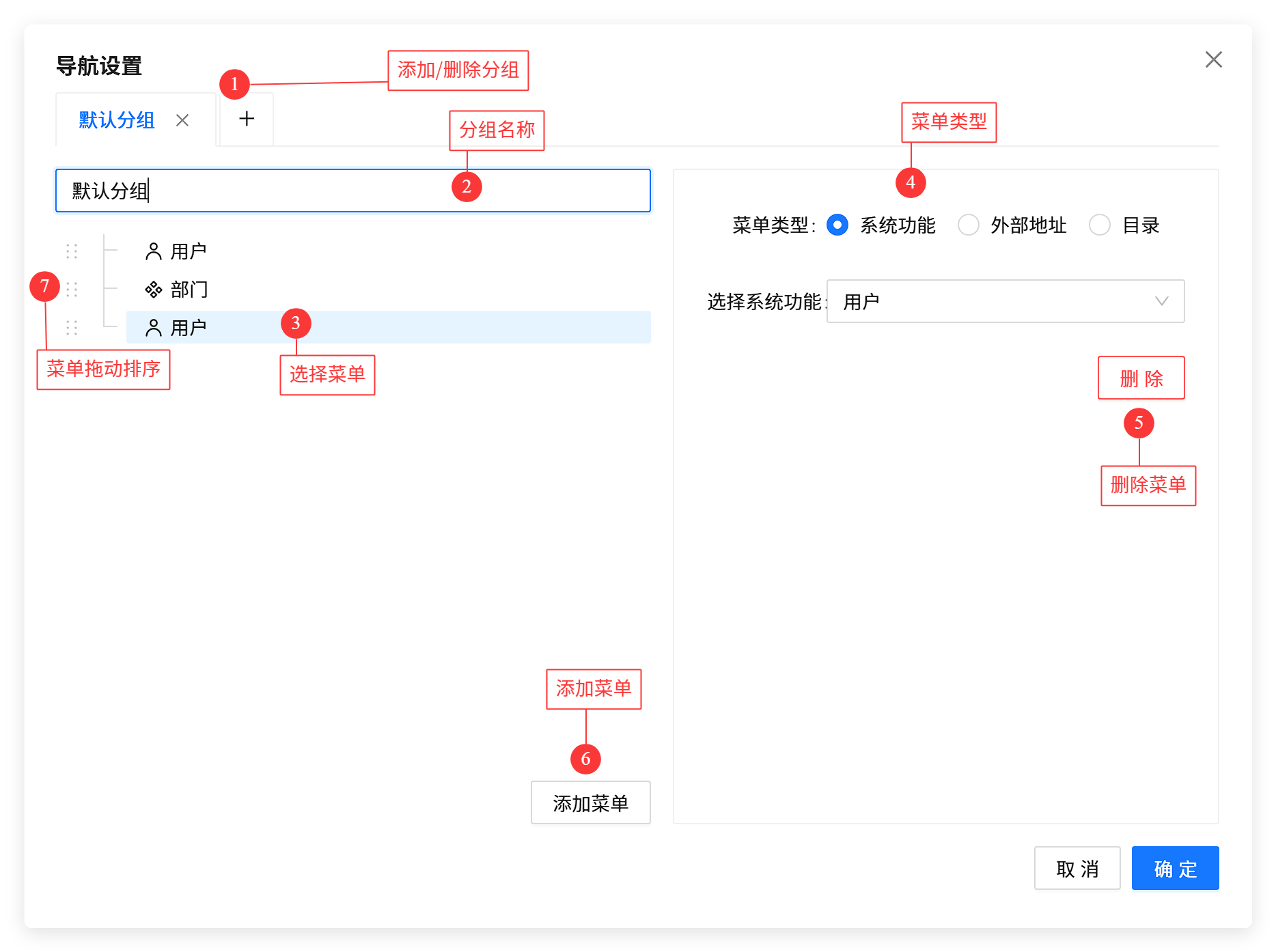
Task: Click drag handle beside highlighted 用户 item
Action: pos(72,328)
